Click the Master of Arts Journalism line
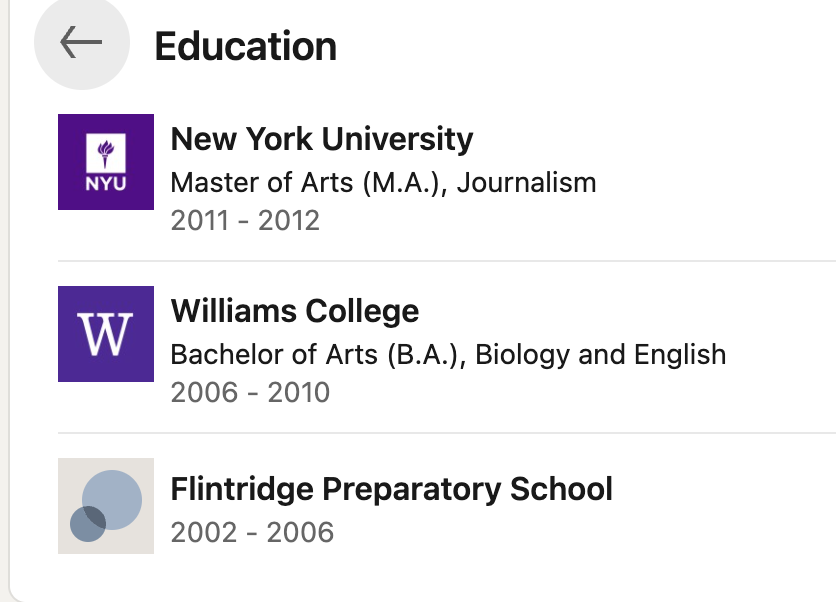 383,183
